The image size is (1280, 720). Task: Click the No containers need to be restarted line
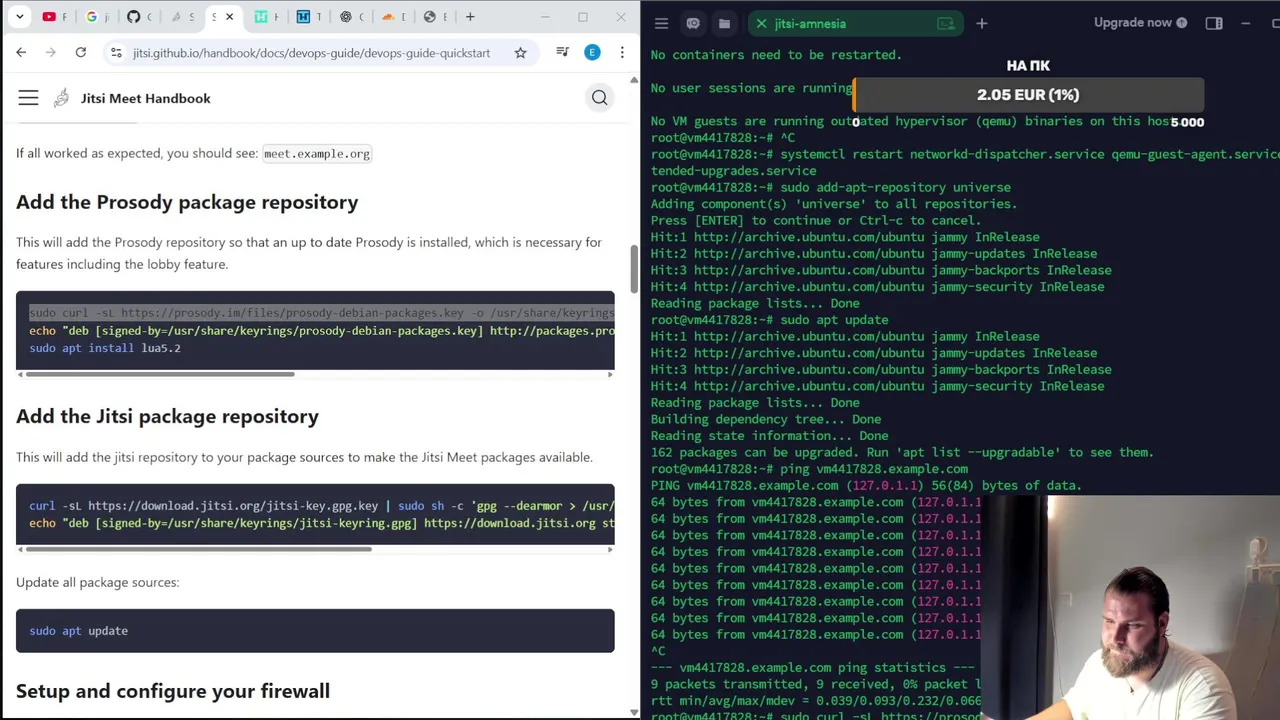pos(776,55)
